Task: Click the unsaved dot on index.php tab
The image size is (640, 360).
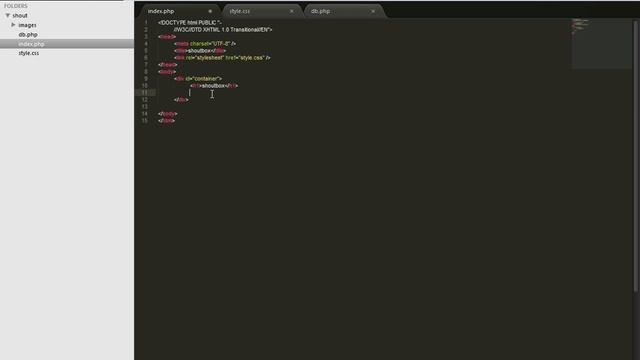Action: tap(210, 11)
